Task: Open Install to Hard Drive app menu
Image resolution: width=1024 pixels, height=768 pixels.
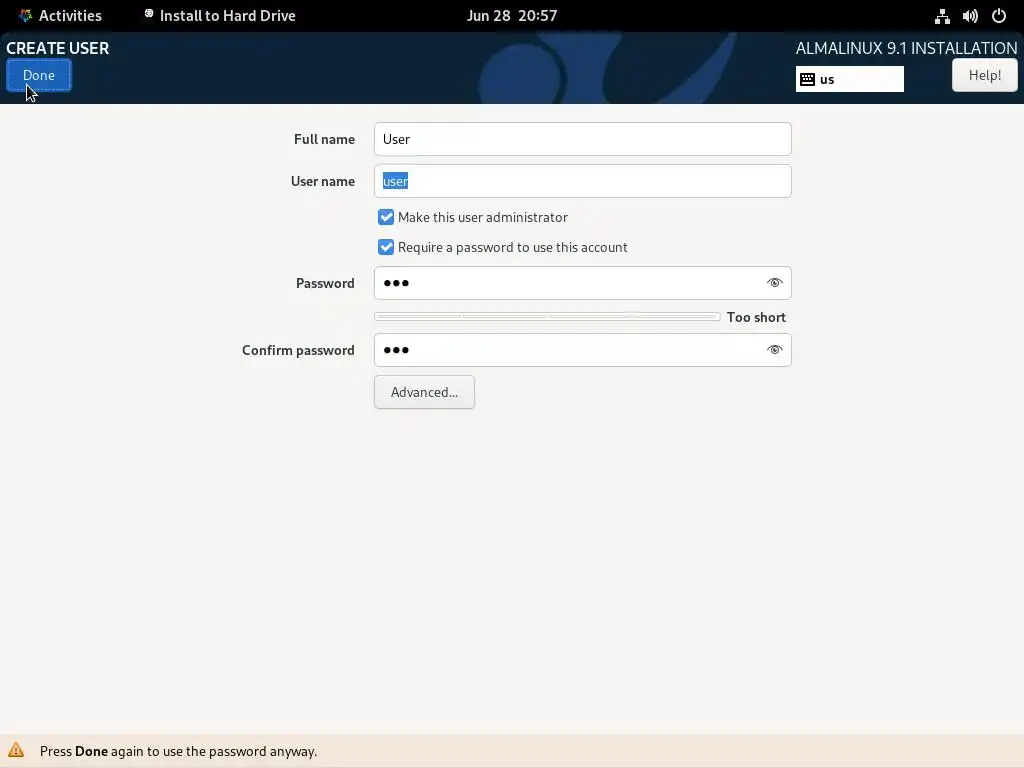Action: [x=220, y=16]
